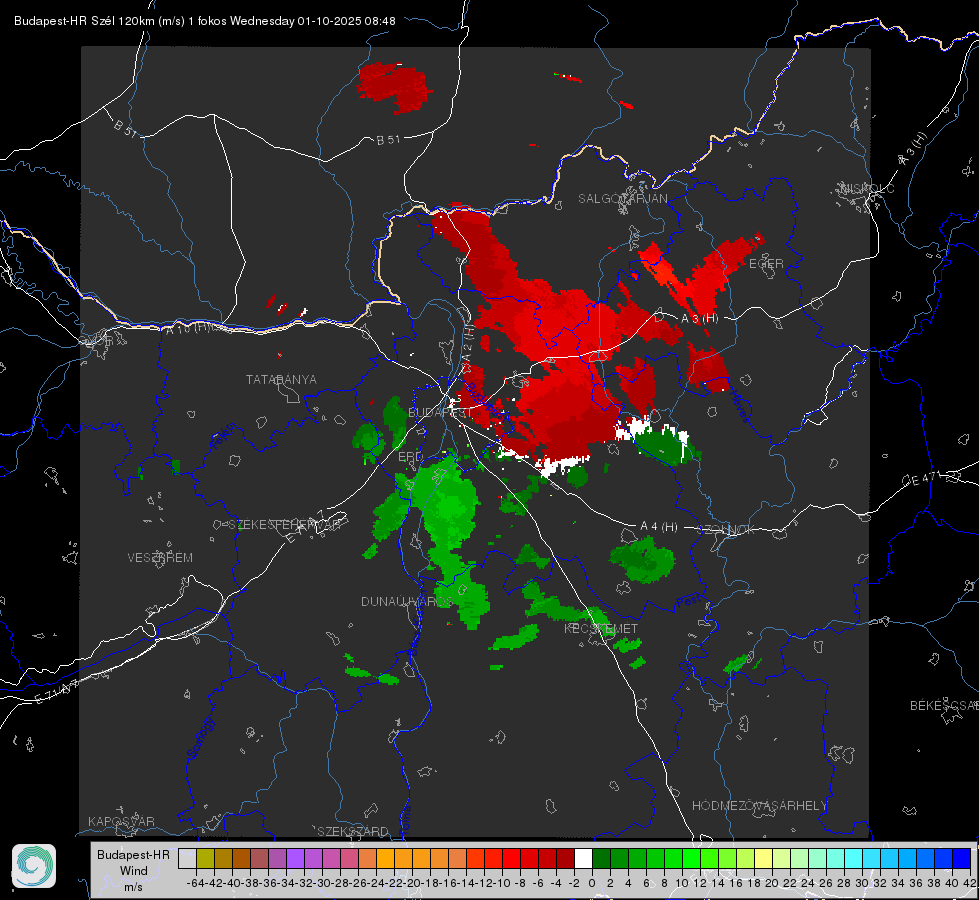979x900 pixels.
Task: Pick the white legend swatch between -2 and 0
Action: pos(583,858)
